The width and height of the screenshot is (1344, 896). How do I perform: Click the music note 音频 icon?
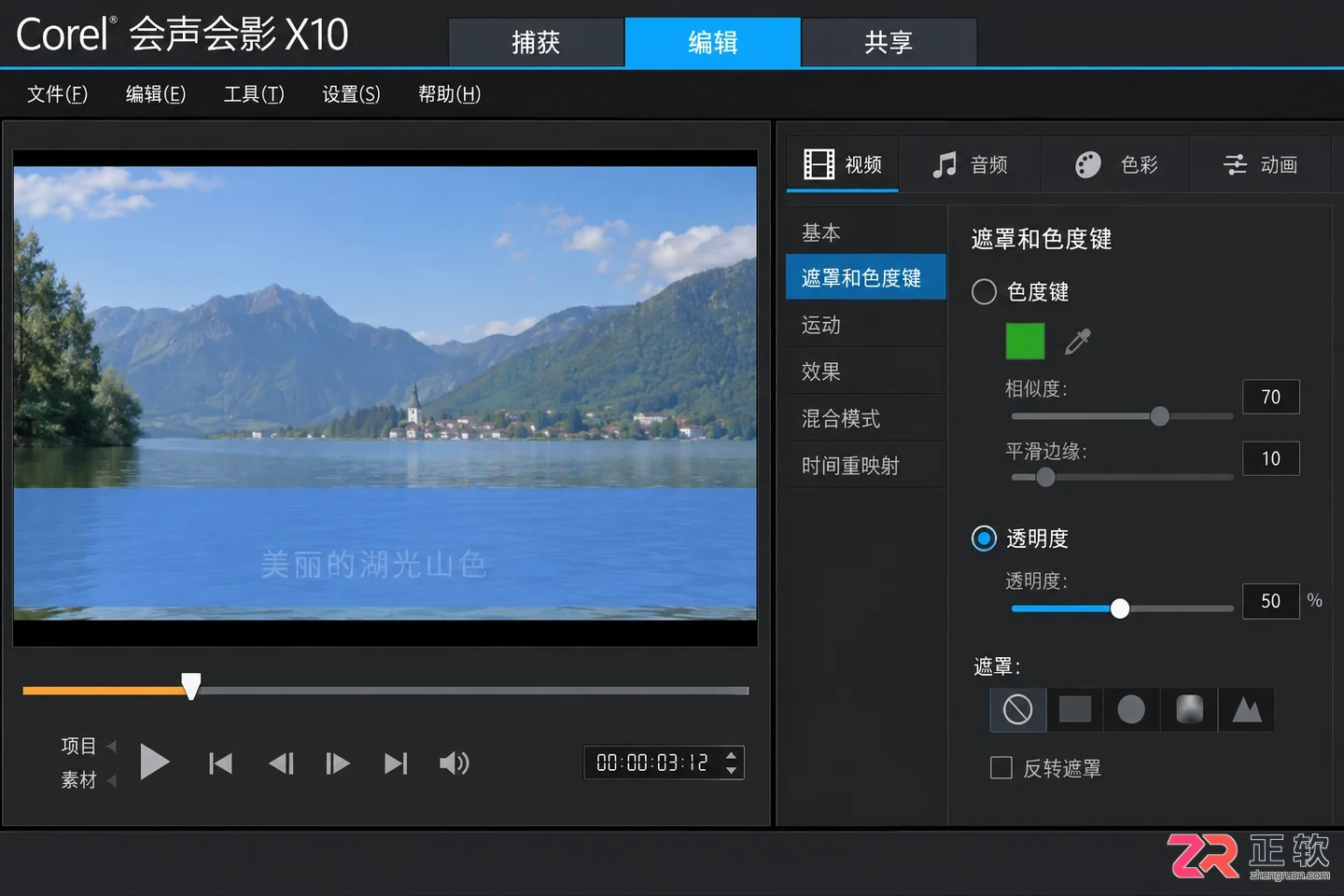945,165
